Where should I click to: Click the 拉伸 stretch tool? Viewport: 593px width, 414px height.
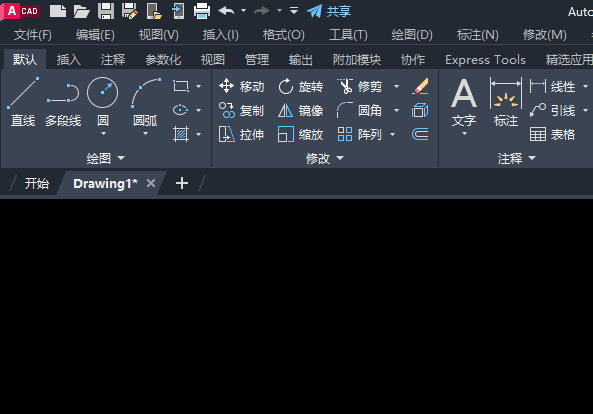242,134
